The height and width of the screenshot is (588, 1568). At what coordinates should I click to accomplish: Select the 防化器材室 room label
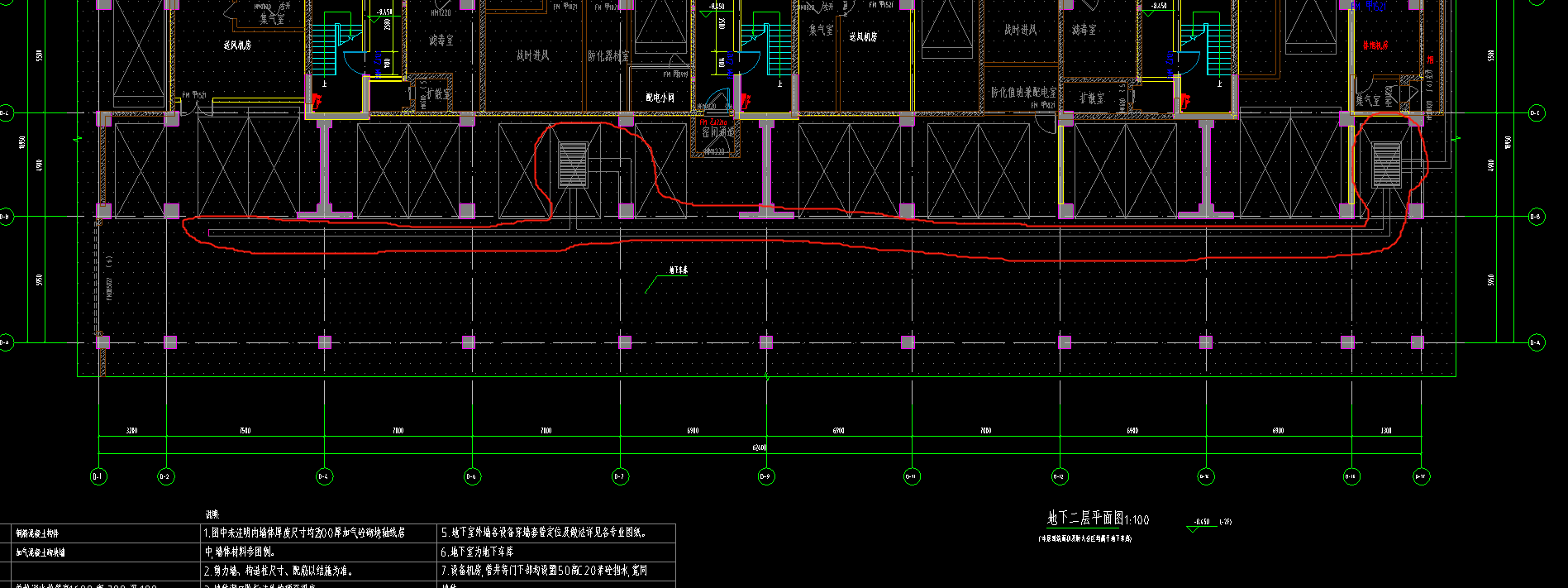point(608,56)
